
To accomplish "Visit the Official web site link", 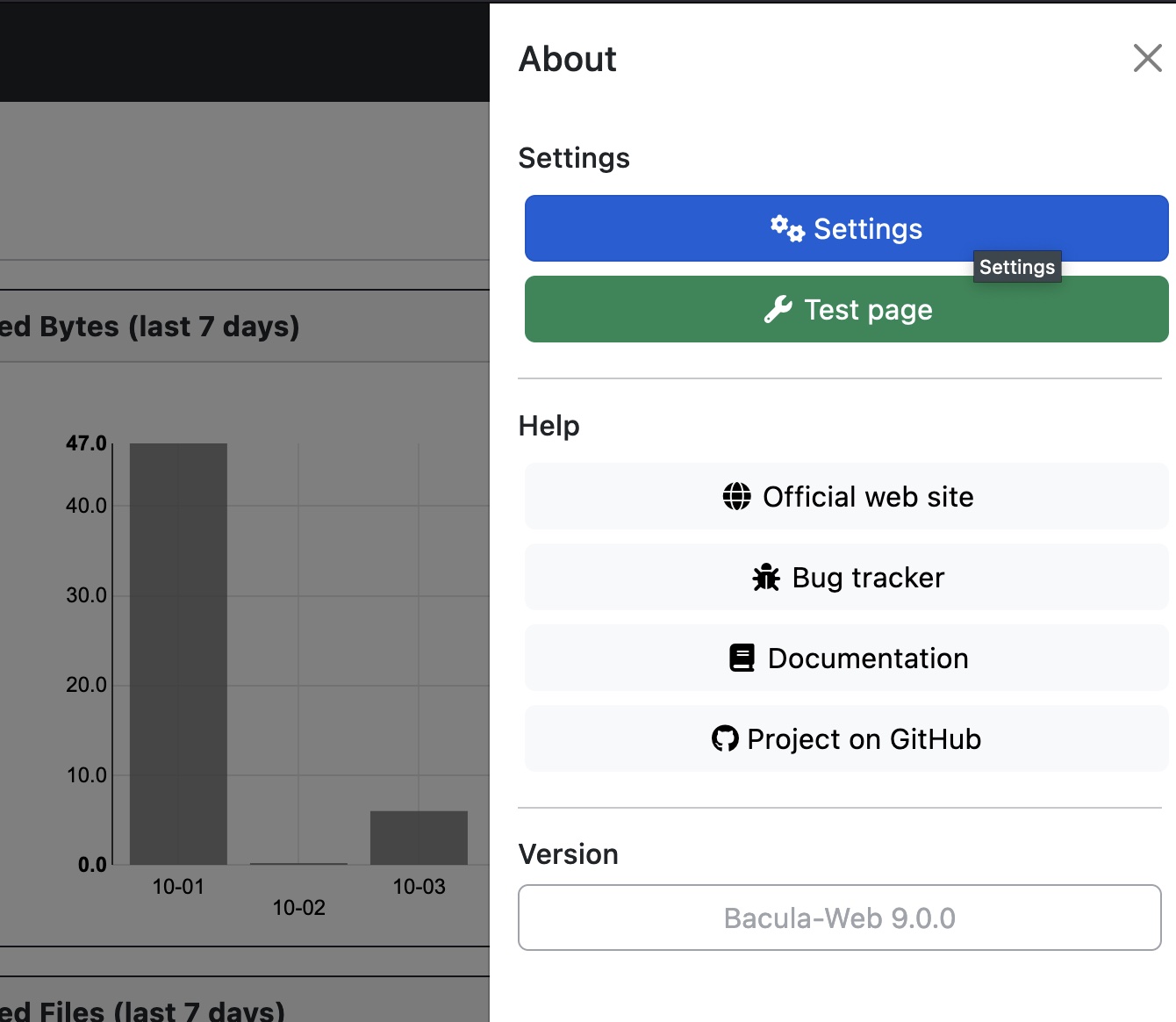I will tap(846, 496).
